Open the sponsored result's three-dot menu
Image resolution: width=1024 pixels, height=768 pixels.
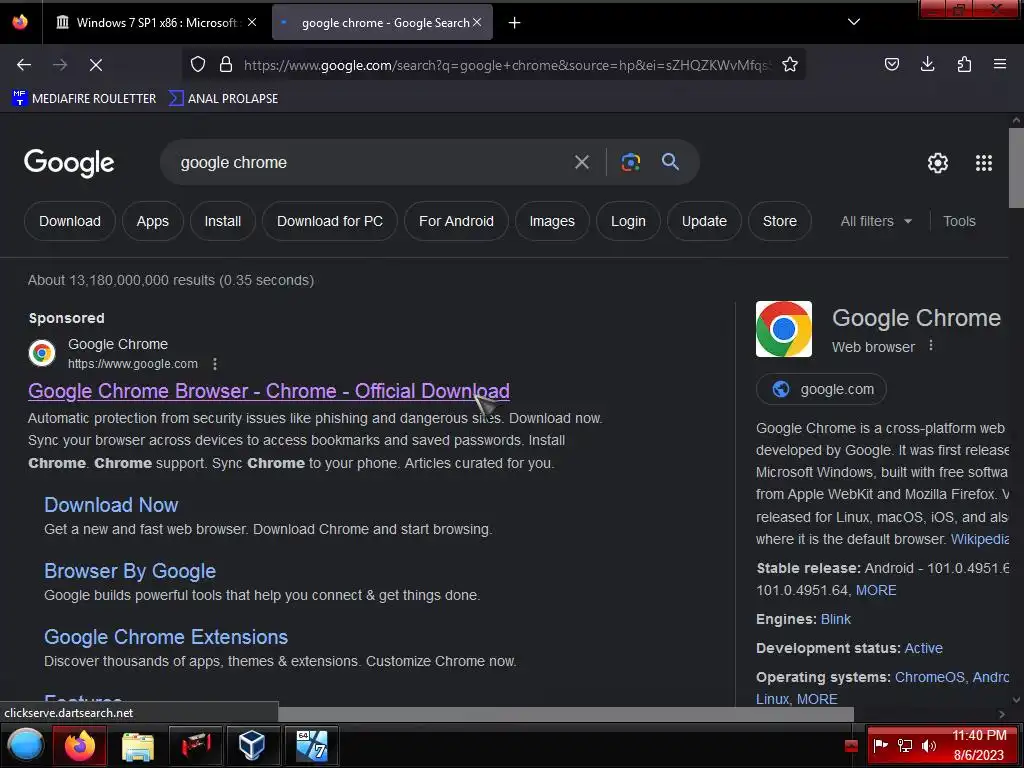[215, 364]
